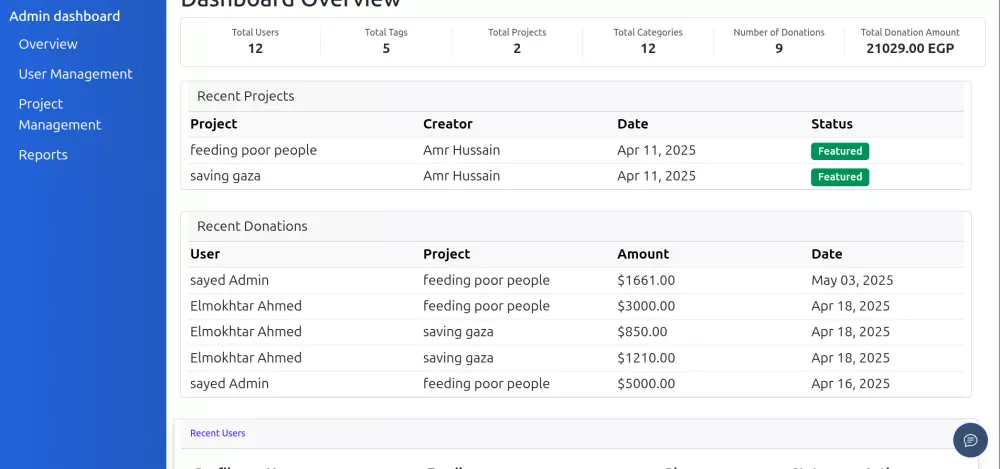The height and width of the screenshot is (469, 1000).
Task: Select the Total Projects stat card
Action: (517, 41)
